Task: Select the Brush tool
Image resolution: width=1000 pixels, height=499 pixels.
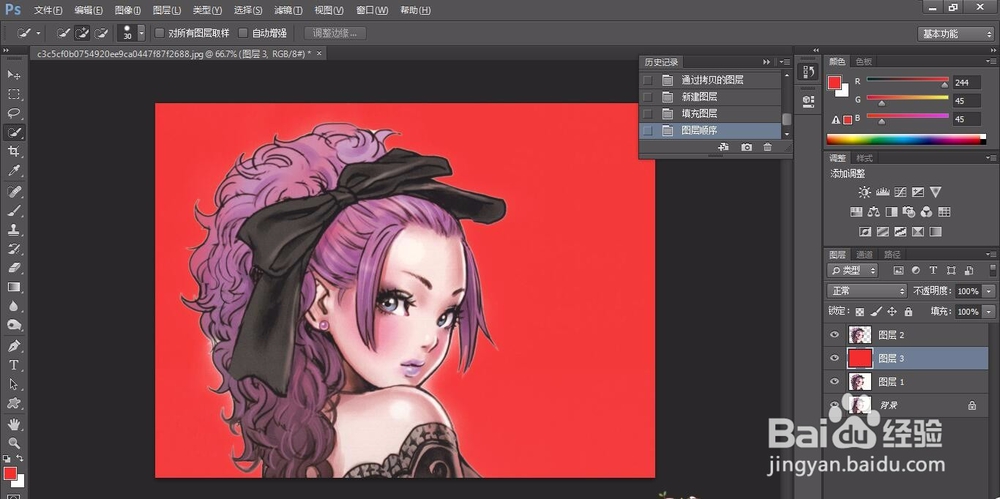Action: [x=13, y=211]
